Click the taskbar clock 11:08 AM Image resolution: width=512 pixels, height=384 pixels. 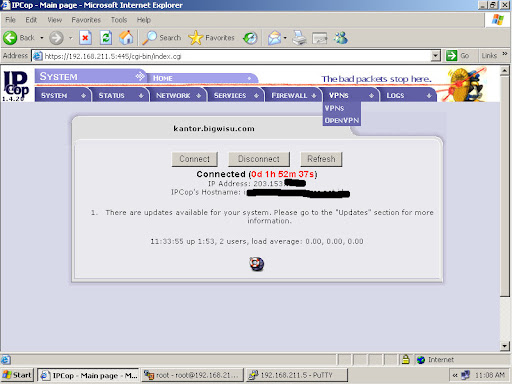pyautogui.click(x=490, y=375)
